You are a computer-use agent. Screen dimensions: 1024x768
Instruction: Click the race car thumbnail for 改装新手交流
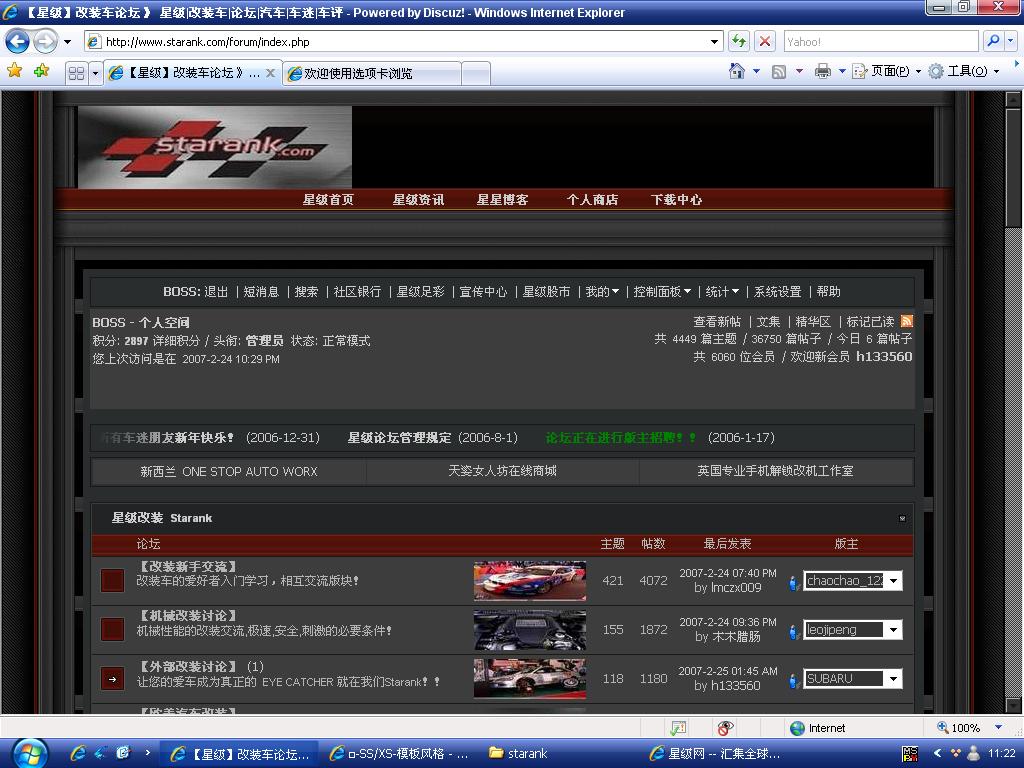click(x=530, y=581)
